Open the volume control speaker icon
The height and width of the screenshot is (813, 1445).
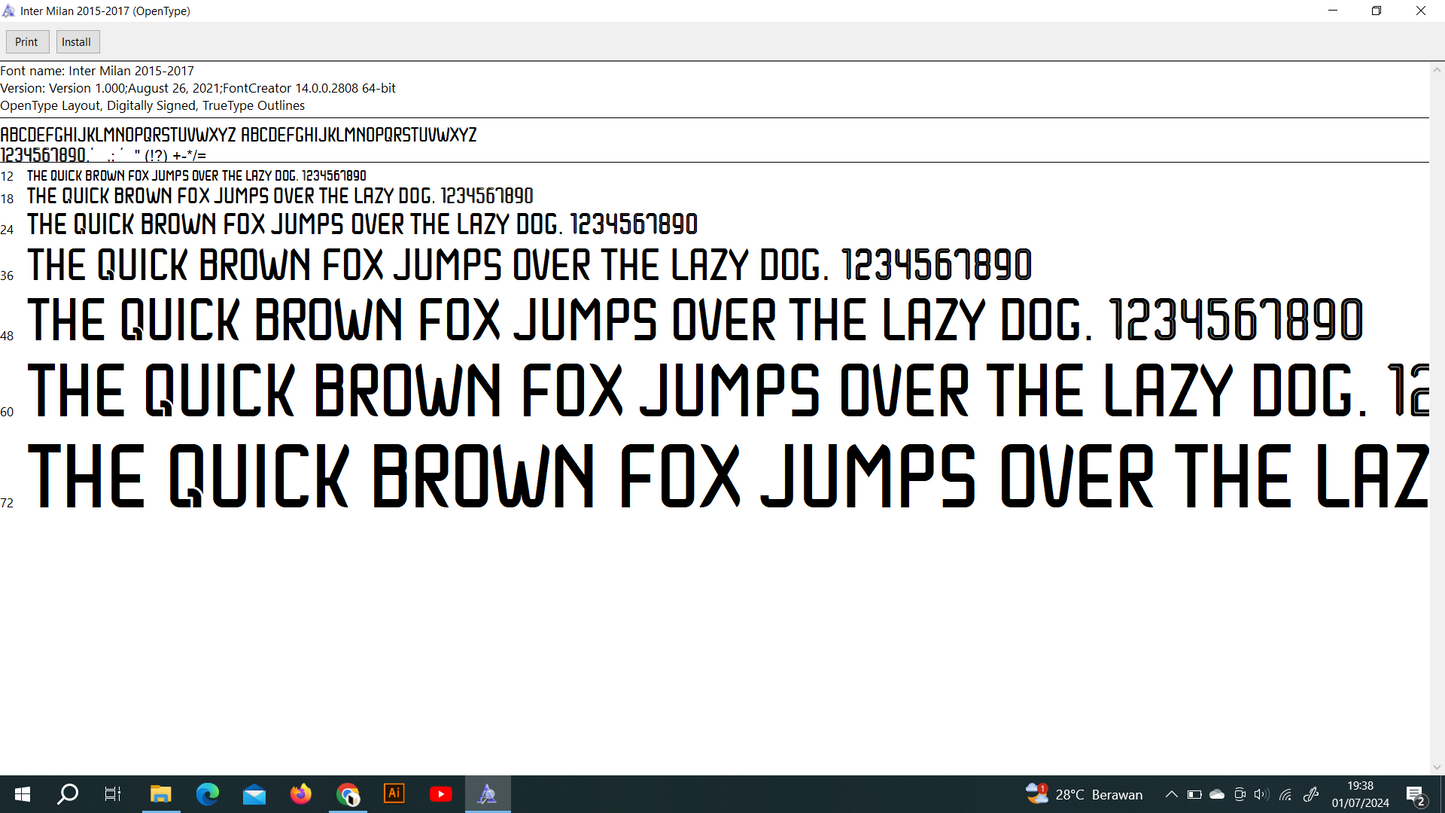[x=1261, y=795]
